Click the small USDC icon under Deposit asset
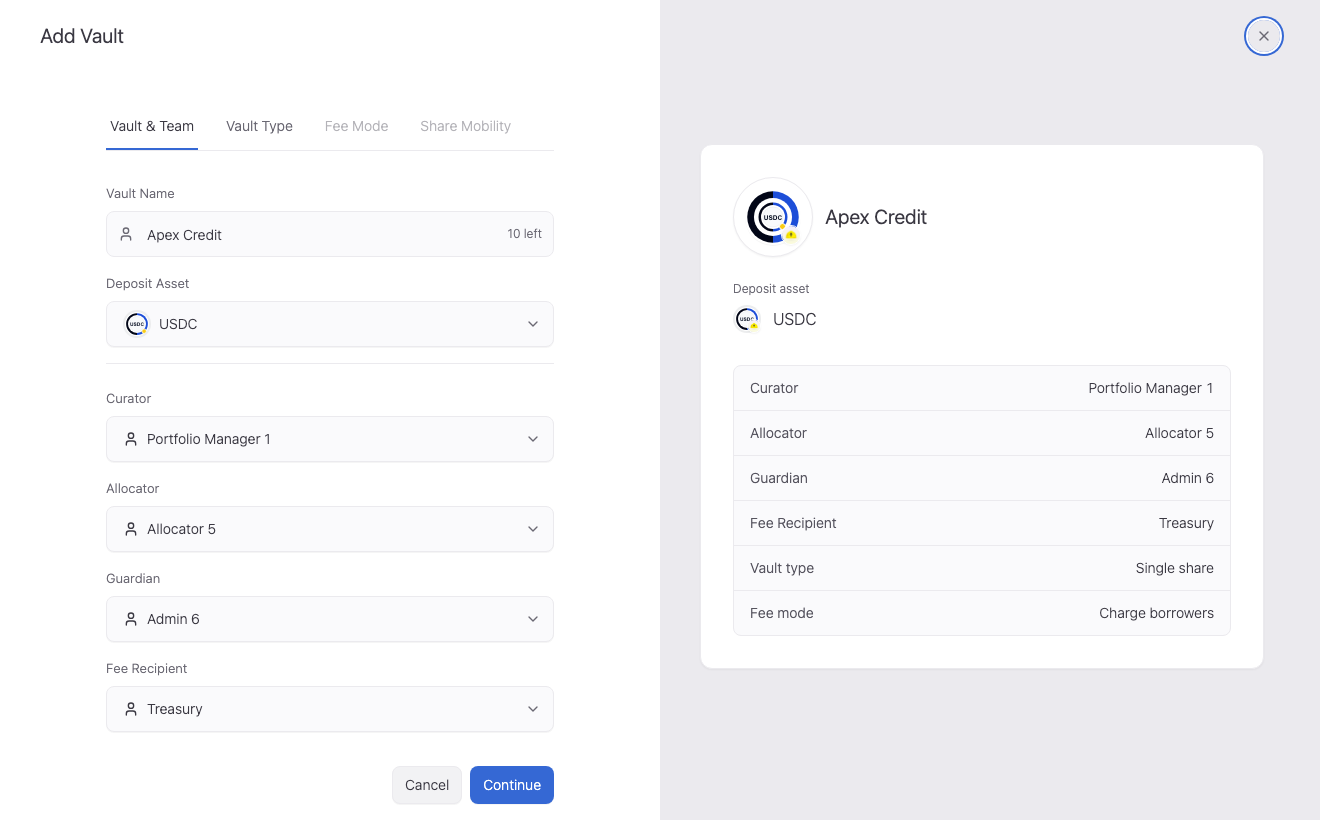The height and width of the screenshot is (820, 1320). 747,320
